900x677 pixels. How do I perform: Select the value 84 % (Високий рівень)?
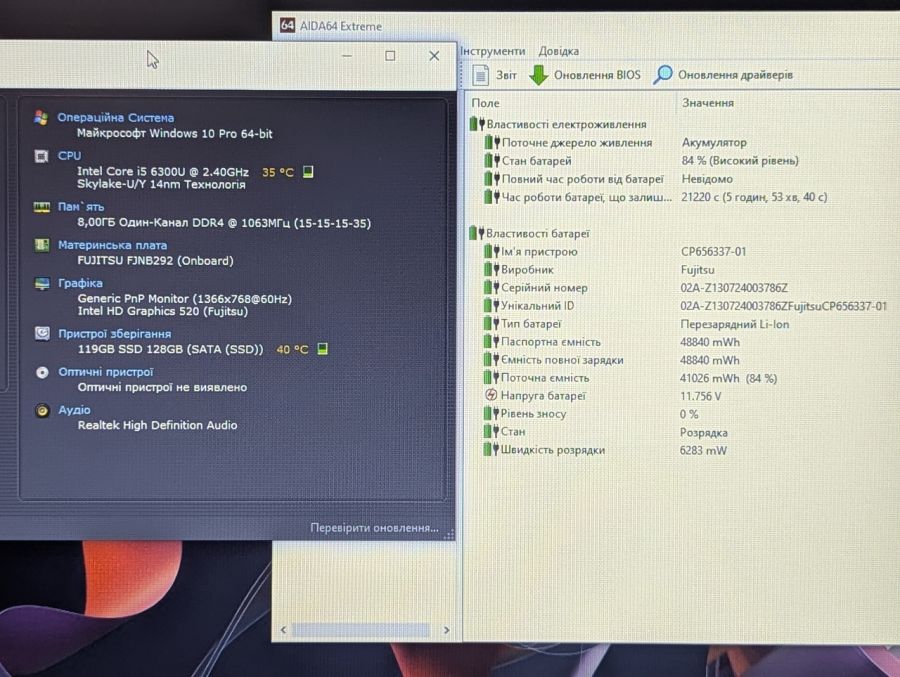740,161
